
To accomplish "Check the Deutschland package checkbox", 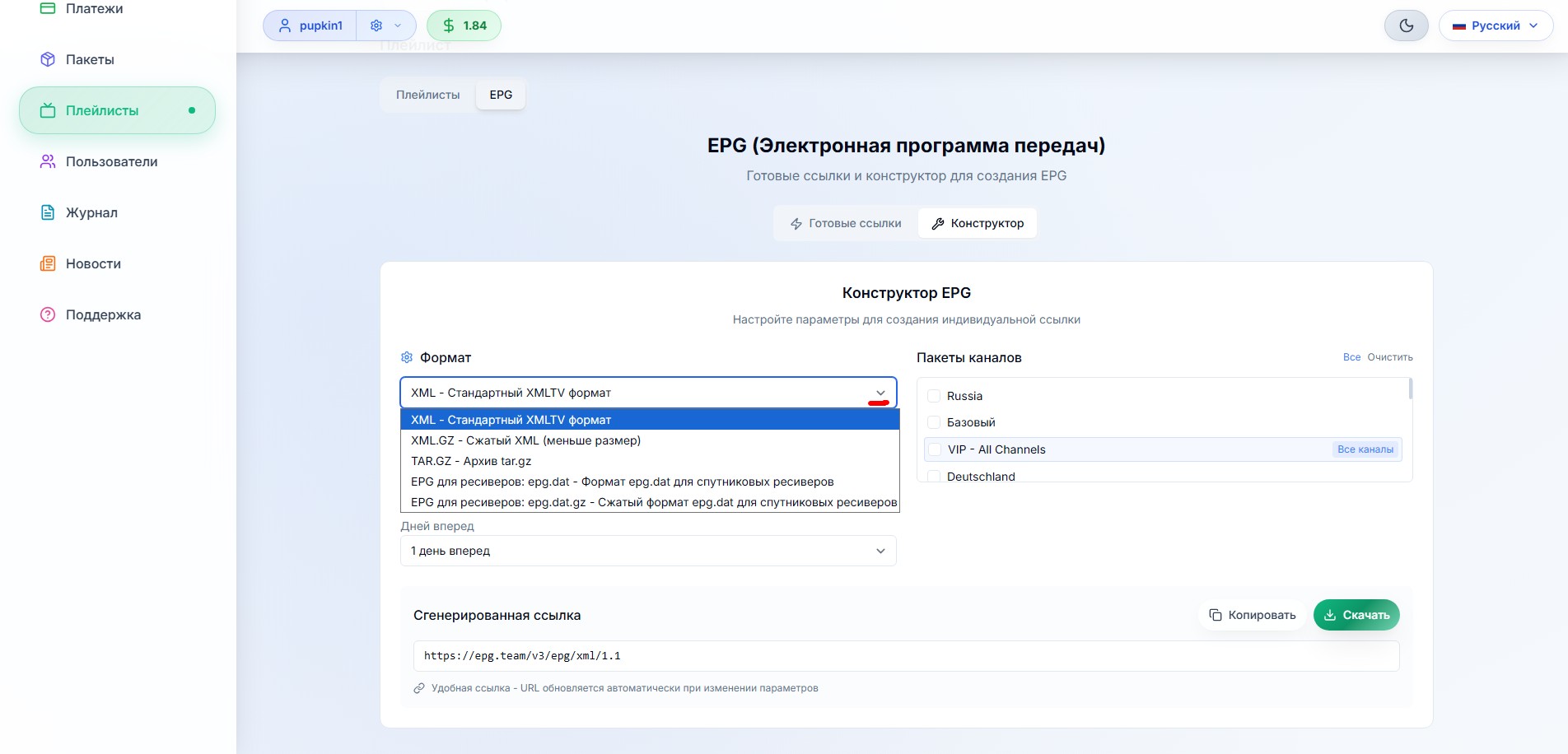I will tap(934, 477).
